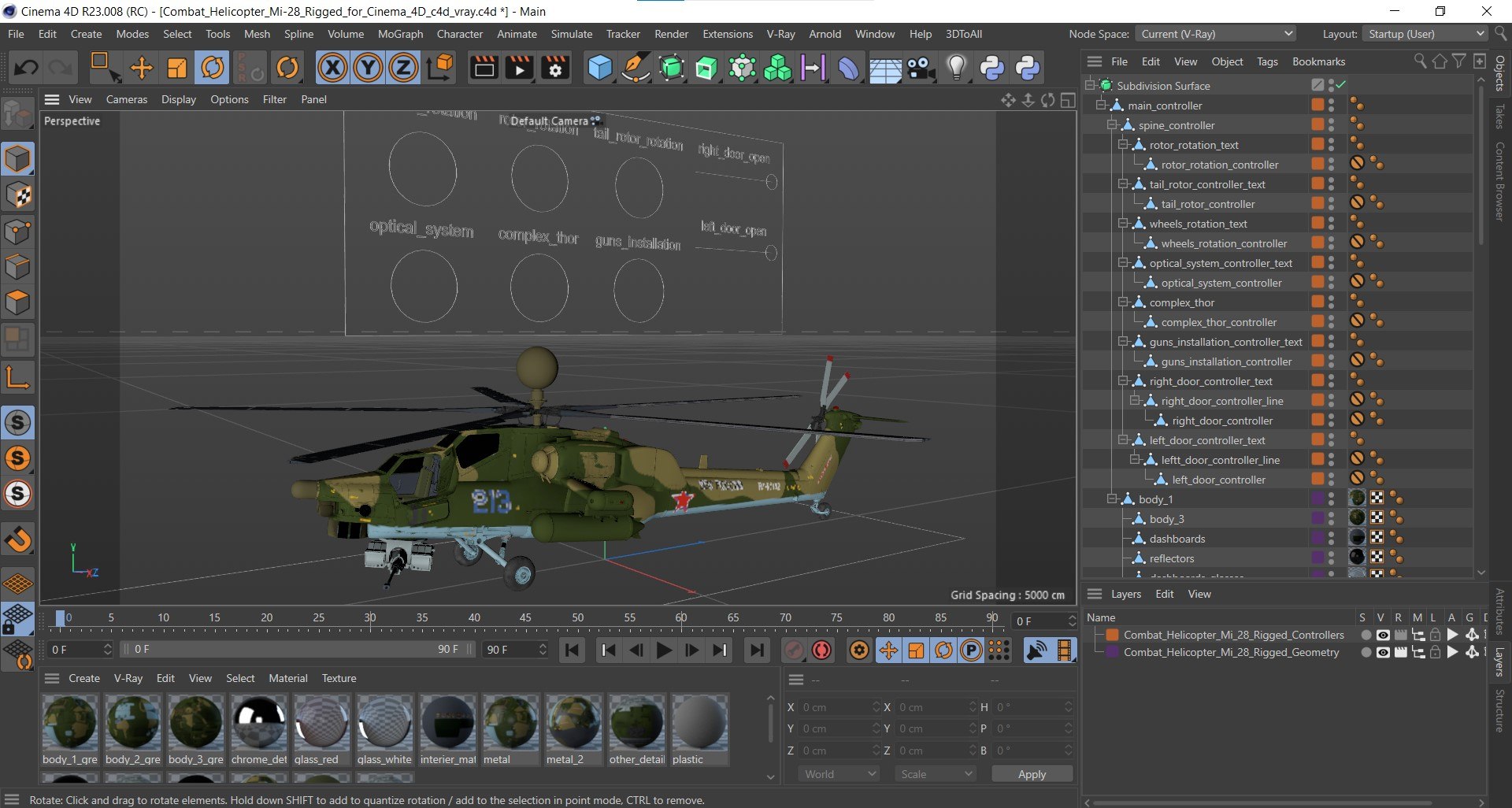Viewport: 1512px width, 808px height.
Task: Play the animation forward
Action: click(x=664, y=650)
